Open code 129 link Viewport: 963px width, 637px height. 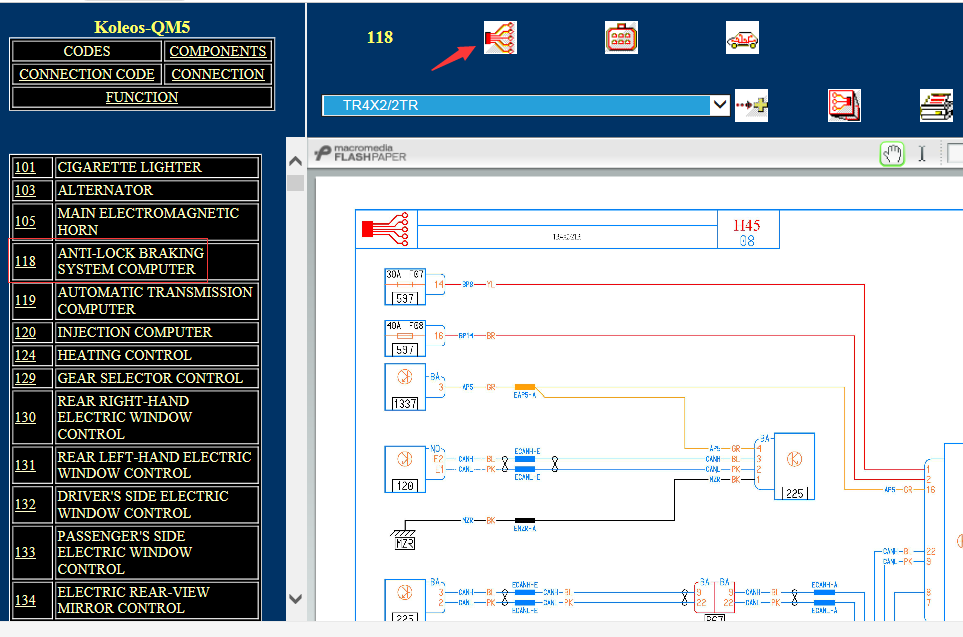coord(25,378)
